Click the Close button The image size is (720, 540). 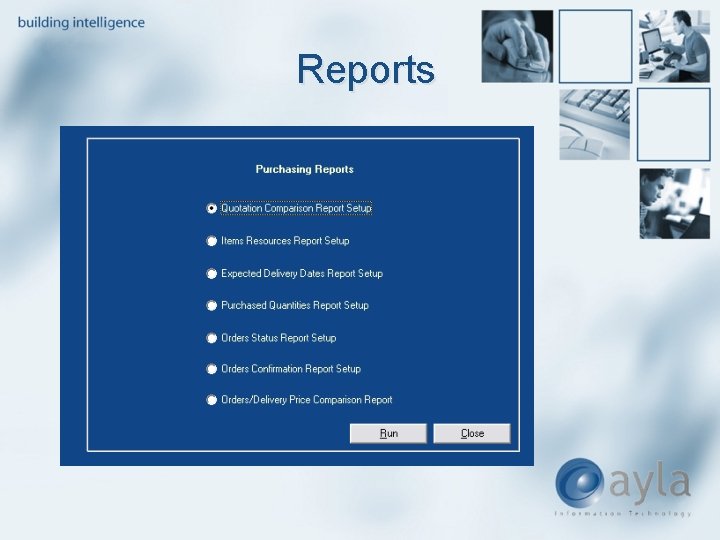coord(472,433)
